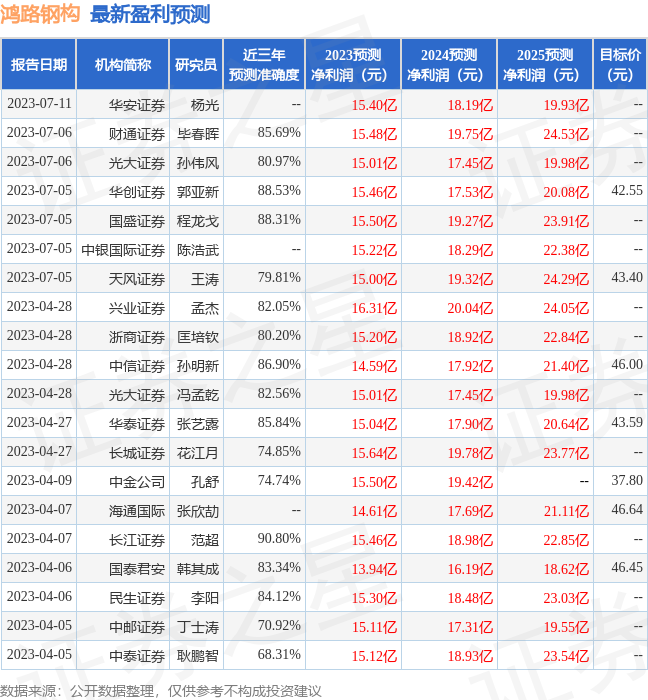The width and height of the screenshot is (648, 700).
Task: Click the 2025预测净利润 column header
Action: tap(545, 65)
